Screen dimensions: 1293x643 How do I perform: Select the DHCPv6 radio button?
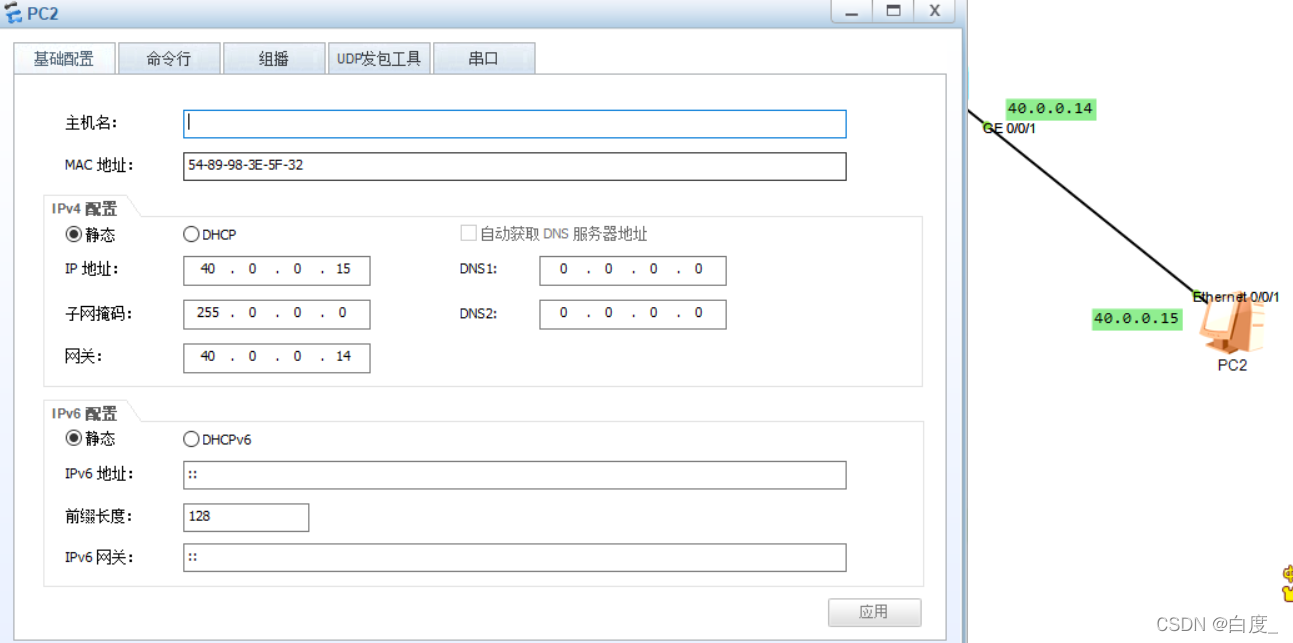(x=191, y=438)
